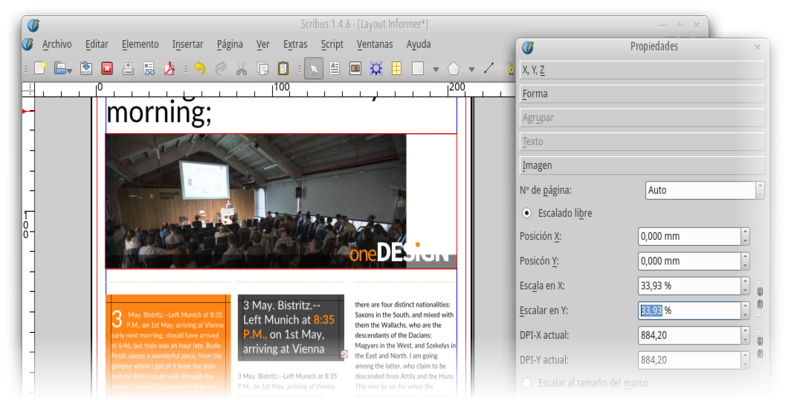Open the Nº de página Auto combo box

(705, 190)
